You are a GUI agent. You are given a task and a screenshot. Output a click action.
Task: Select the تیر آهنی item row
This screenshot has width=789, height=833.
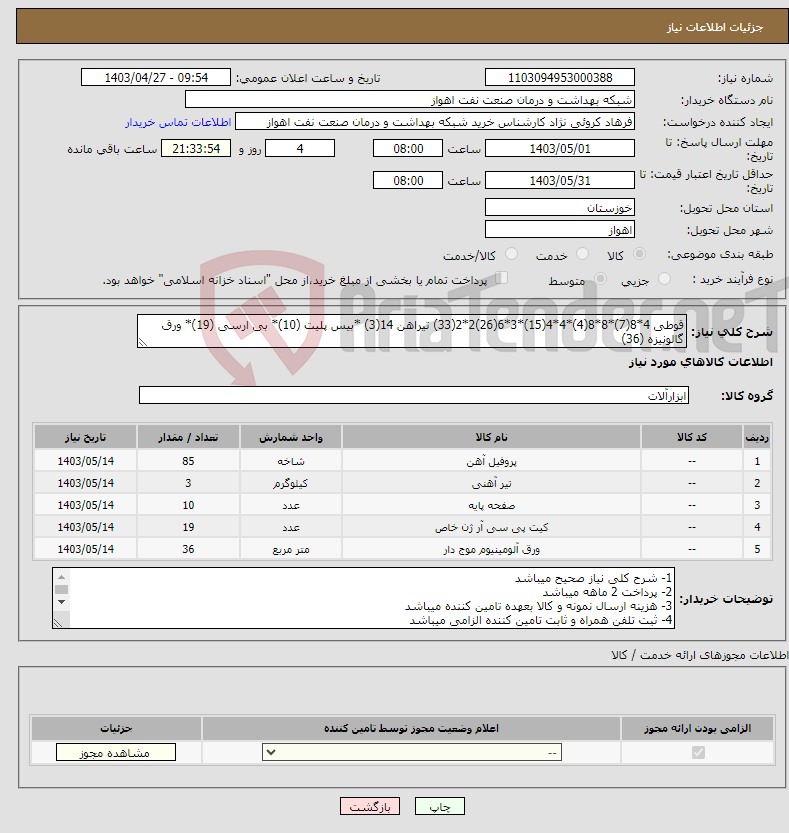point(402,483)
